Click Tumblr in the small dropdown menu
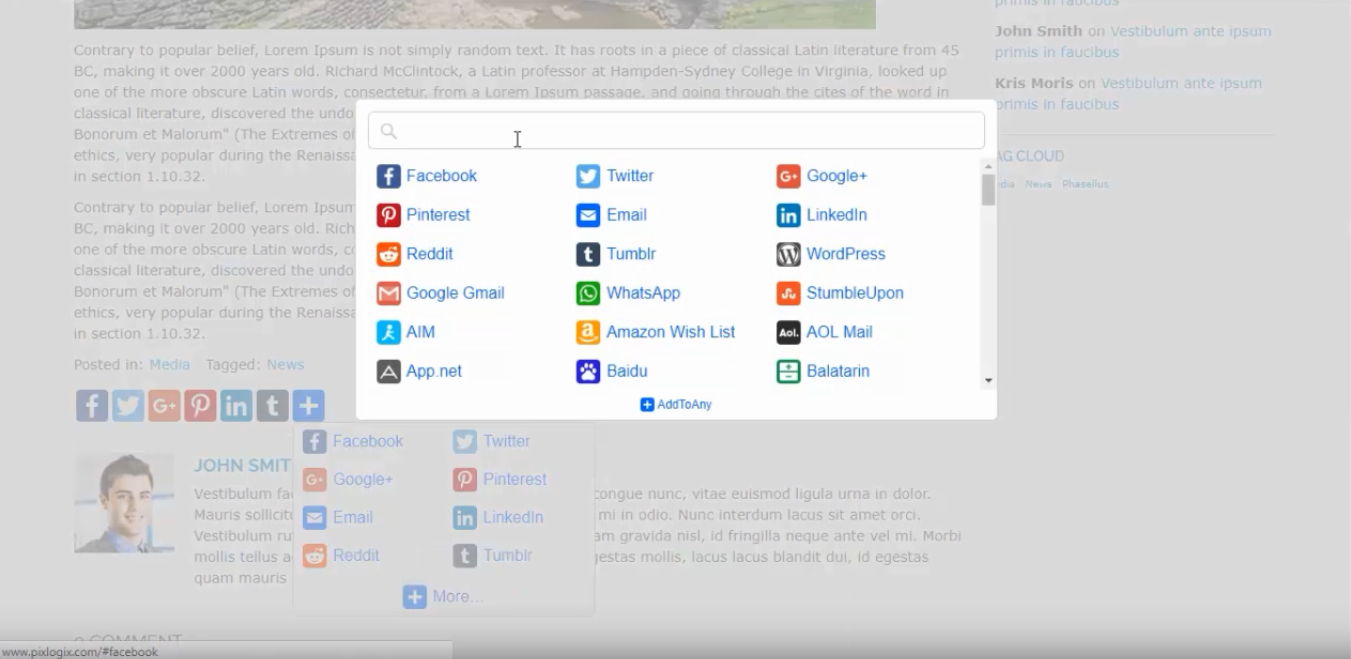The image size is (1351, 659). 492,555
